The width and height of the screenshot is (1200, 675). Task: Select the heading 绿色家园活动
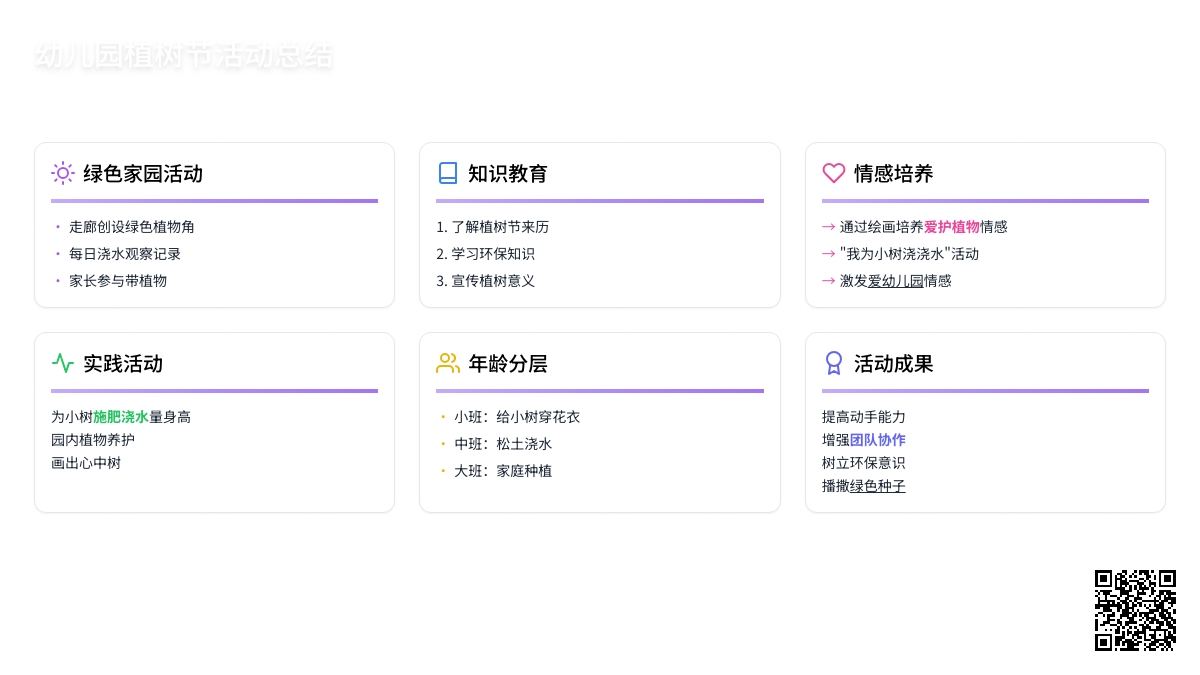click(x=143, y=174)
